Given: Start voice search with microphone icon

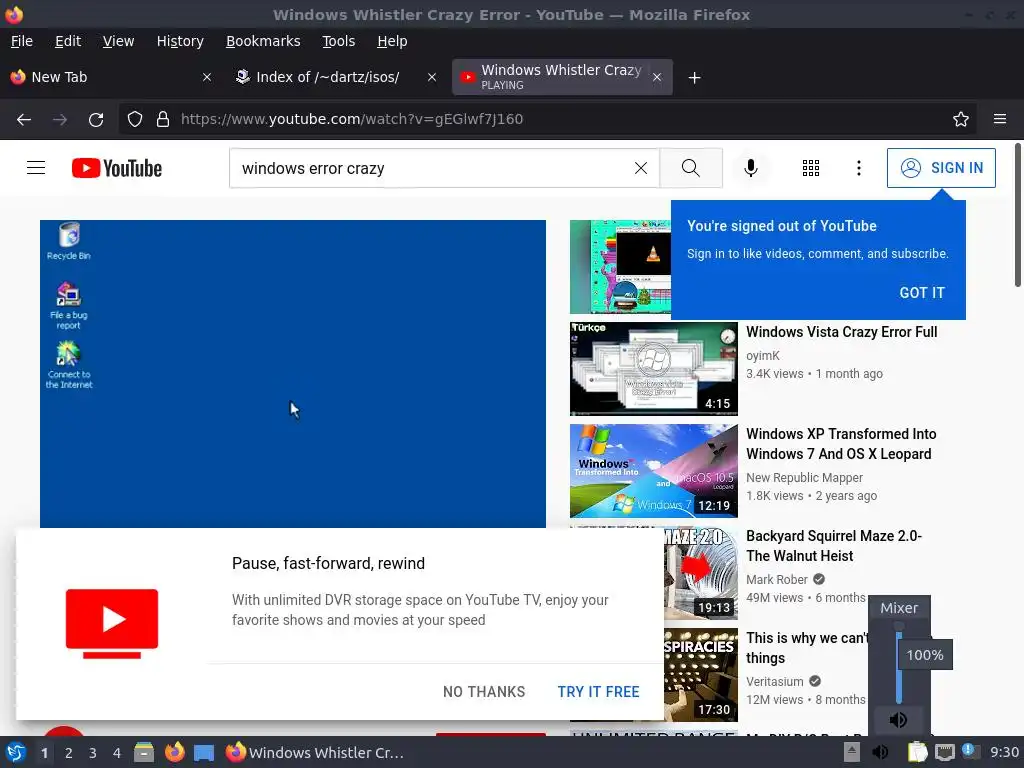Looking at the screenshot, I should coord(751,168).
